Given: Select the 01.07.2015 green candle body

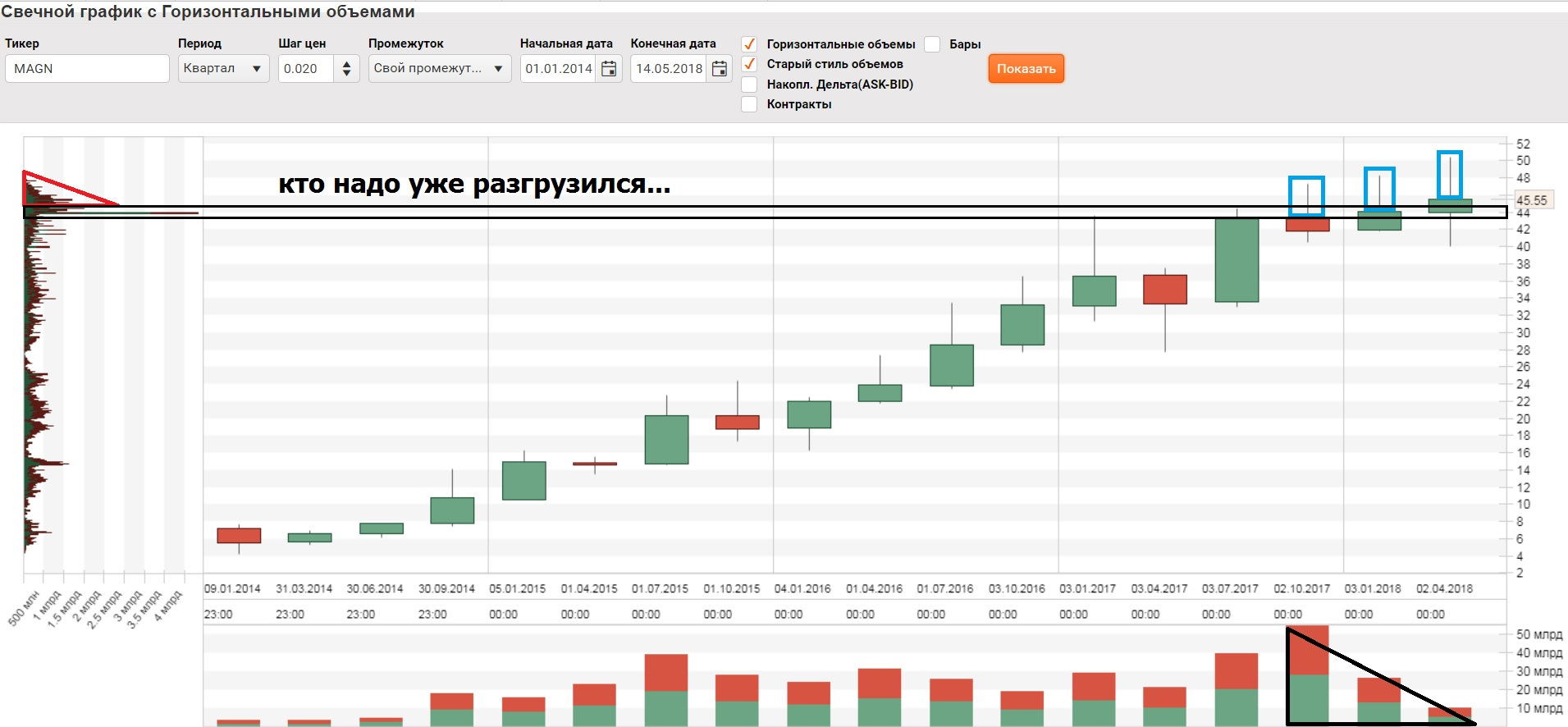Looking at the screenshot, I should coord(666,440).
